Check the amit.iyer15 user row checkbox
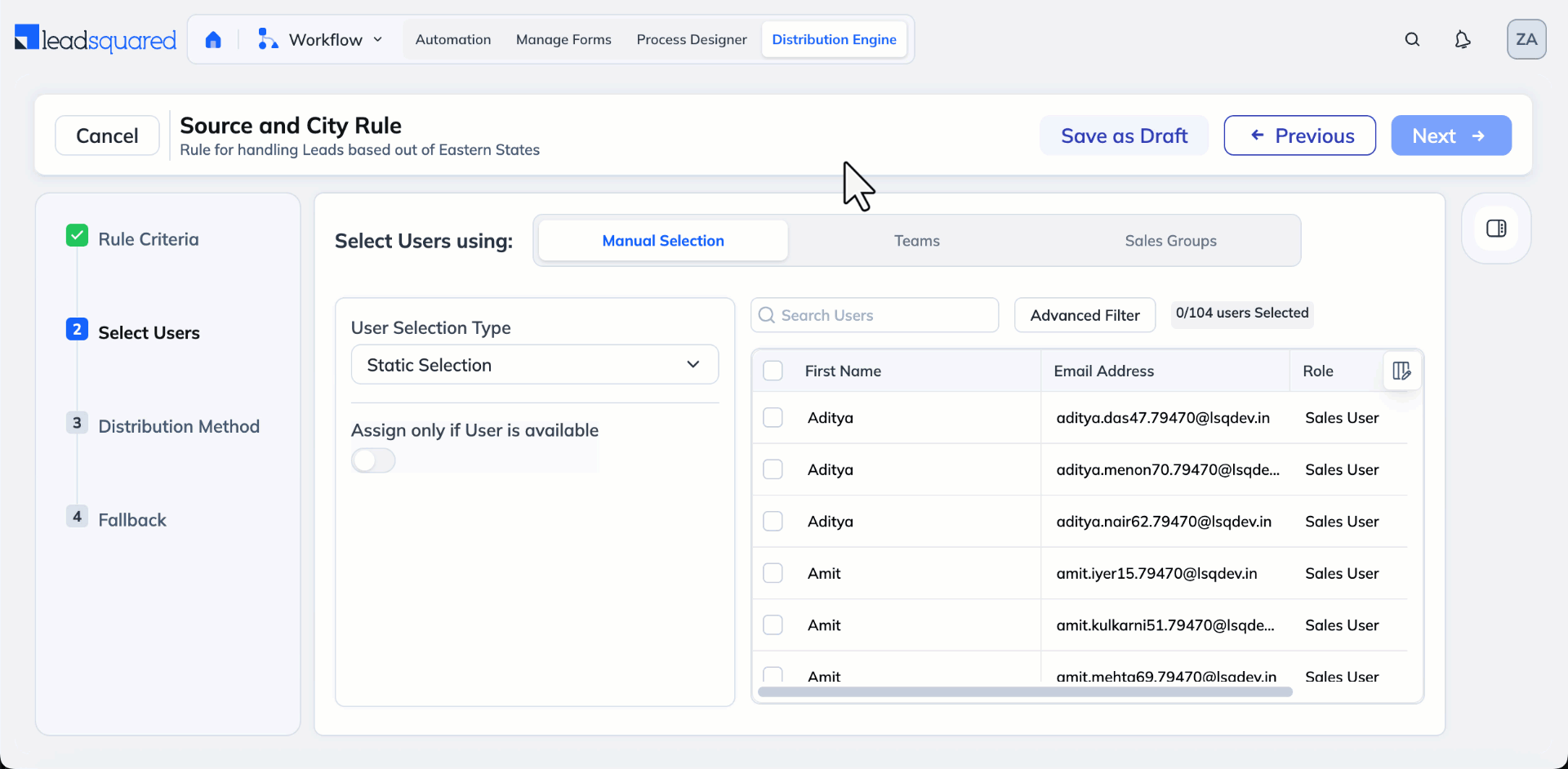 (773, 573)
